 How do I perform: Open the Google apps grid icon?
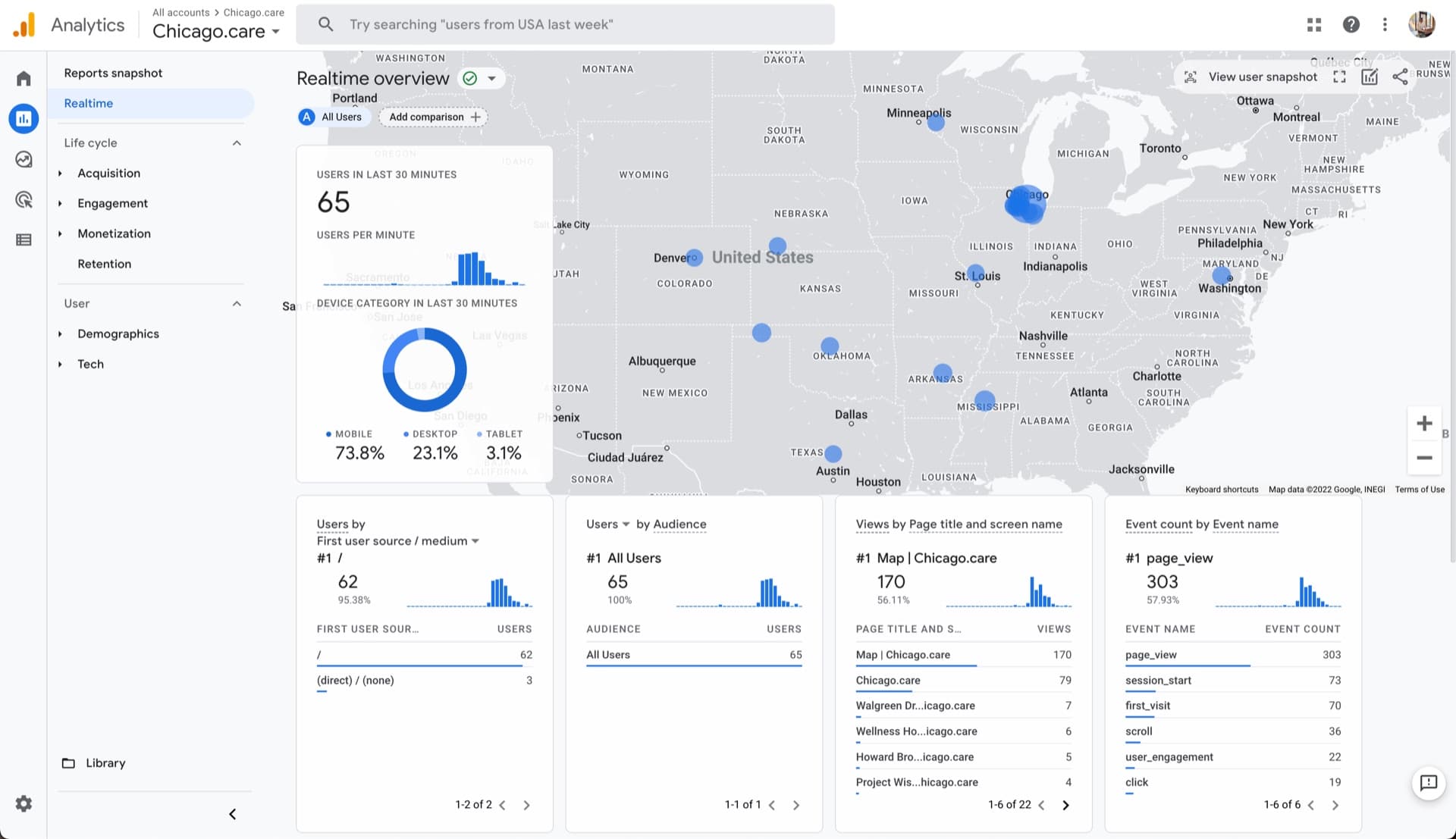[x=1314, y=25]
